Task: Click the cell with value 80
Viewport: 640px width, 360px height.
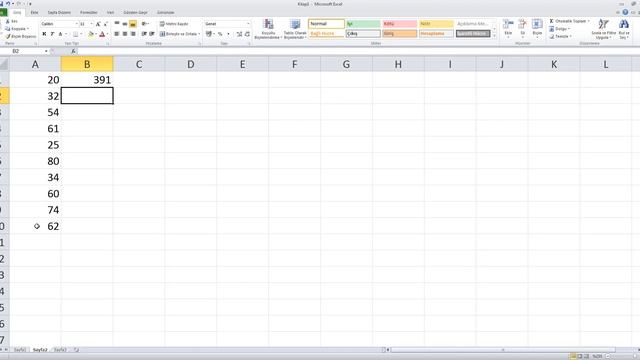Action: 35,161
